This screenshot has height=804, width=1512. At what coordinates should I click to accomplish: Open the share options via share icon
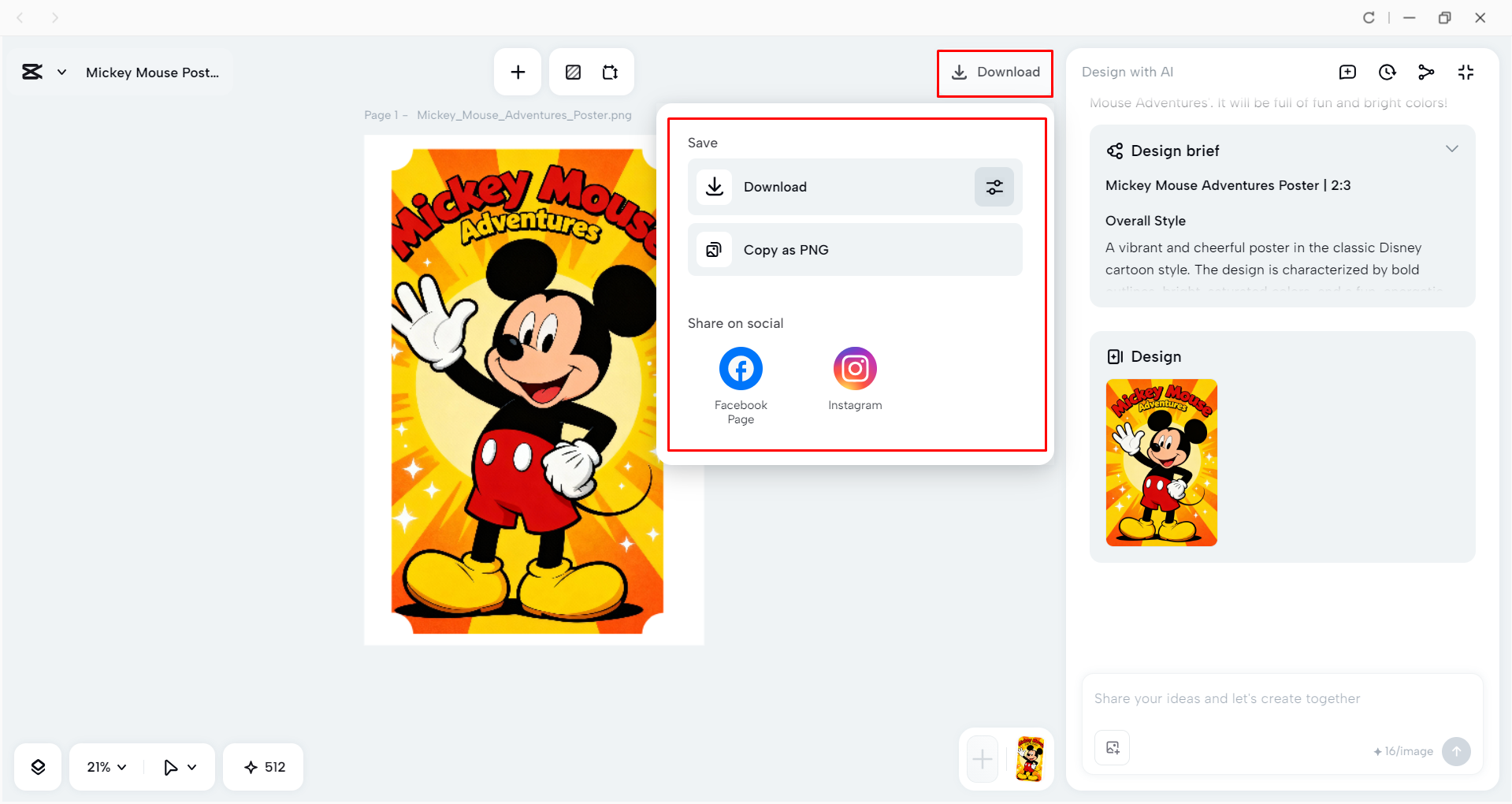[1426, 72]
